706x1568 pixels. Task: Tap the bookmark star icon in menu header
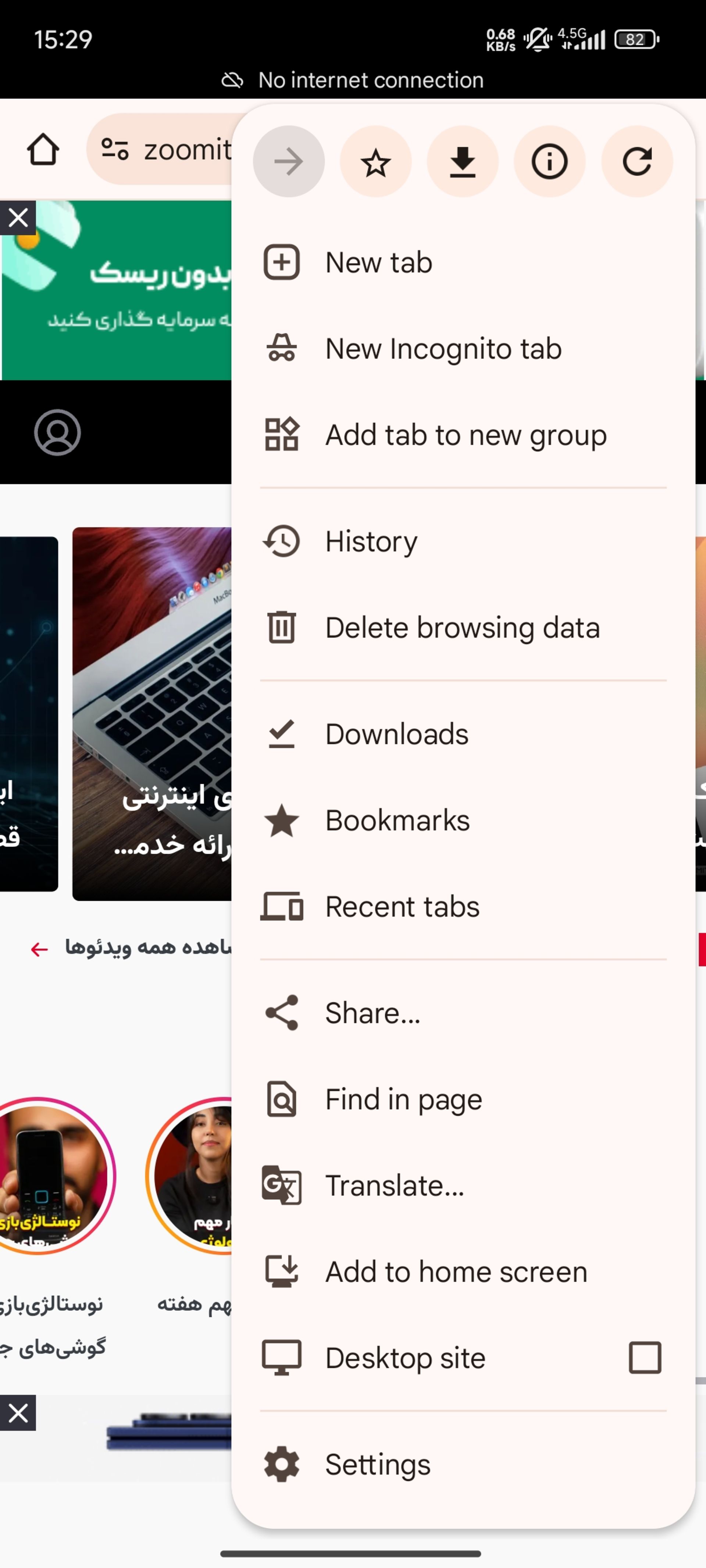[375, 162]
